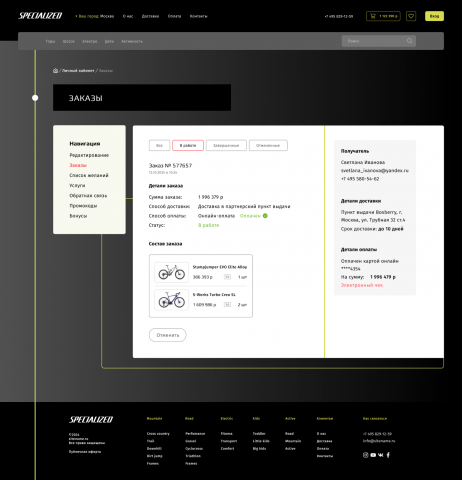Open 'Публичная оферта' footer link

(x=85, y=452)
